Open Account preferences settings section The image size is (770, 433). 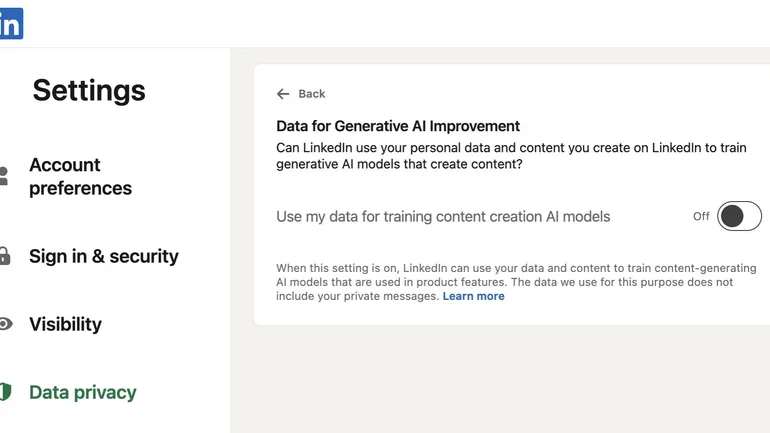click(80, 176)
